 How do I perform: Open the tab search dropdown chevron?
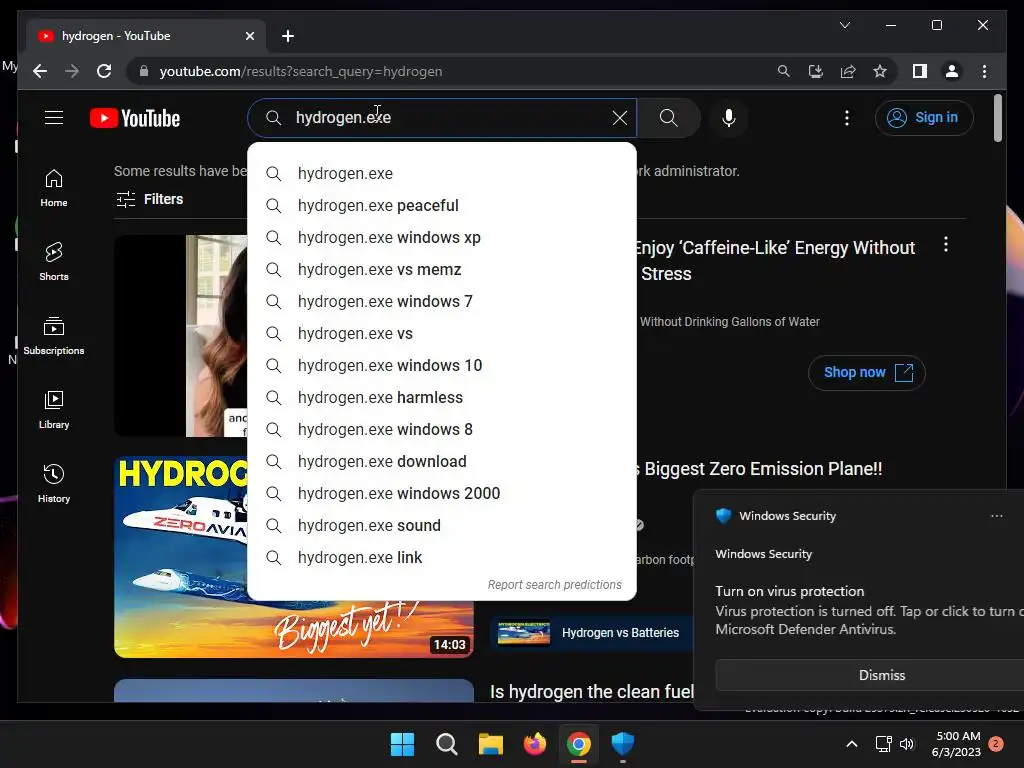click(844, 25)
